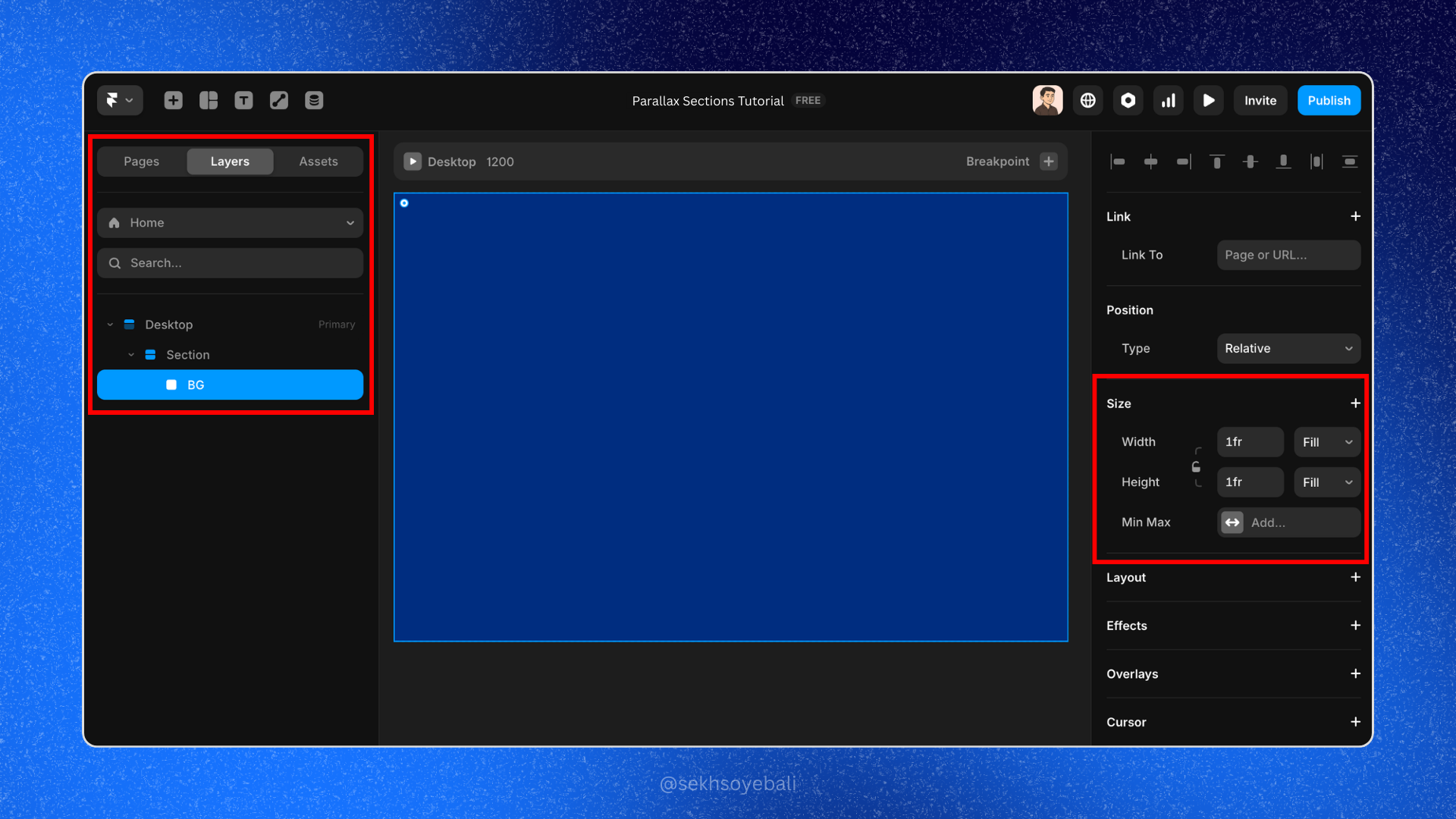
Task: Click the Link To page or URL field
Action: point(1288,255)
